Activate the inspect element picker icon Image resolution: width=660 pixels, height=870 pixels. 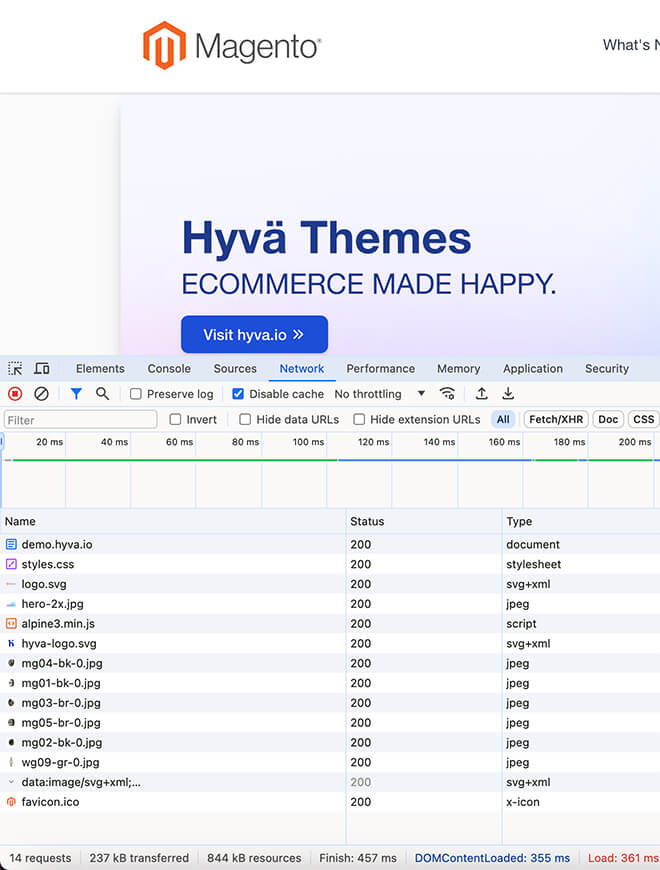pyautogui.click(x=15, y=368)
